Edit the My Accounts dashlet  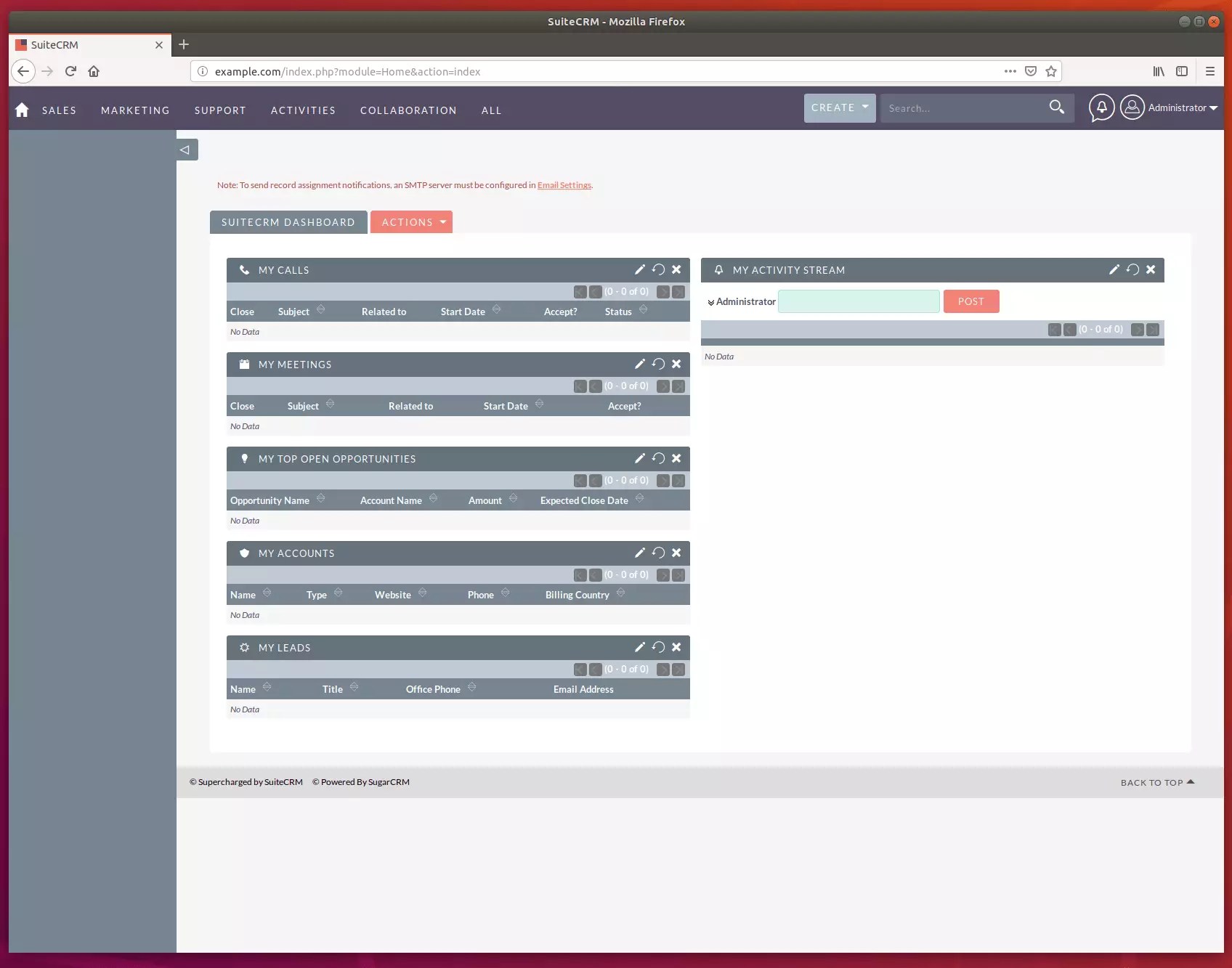click(640, 553)
